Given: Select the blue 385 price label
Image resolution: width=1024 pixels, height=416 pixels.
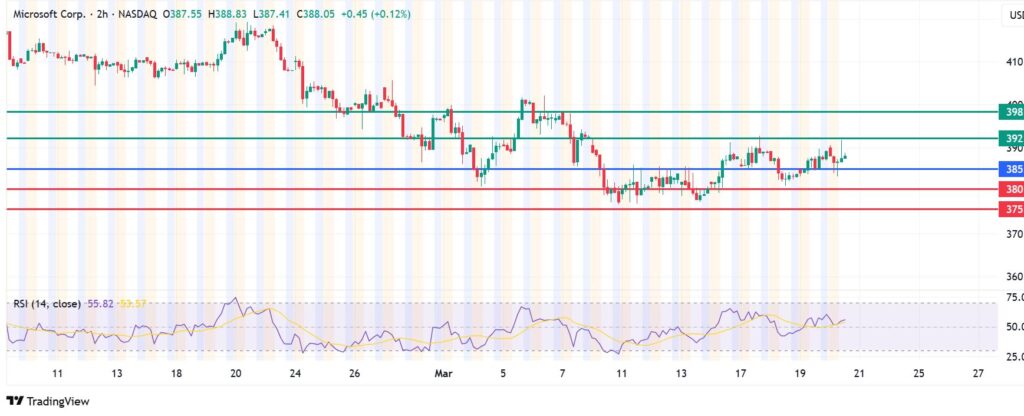Looking at the screenshot, I should (x=1010, y=169).
